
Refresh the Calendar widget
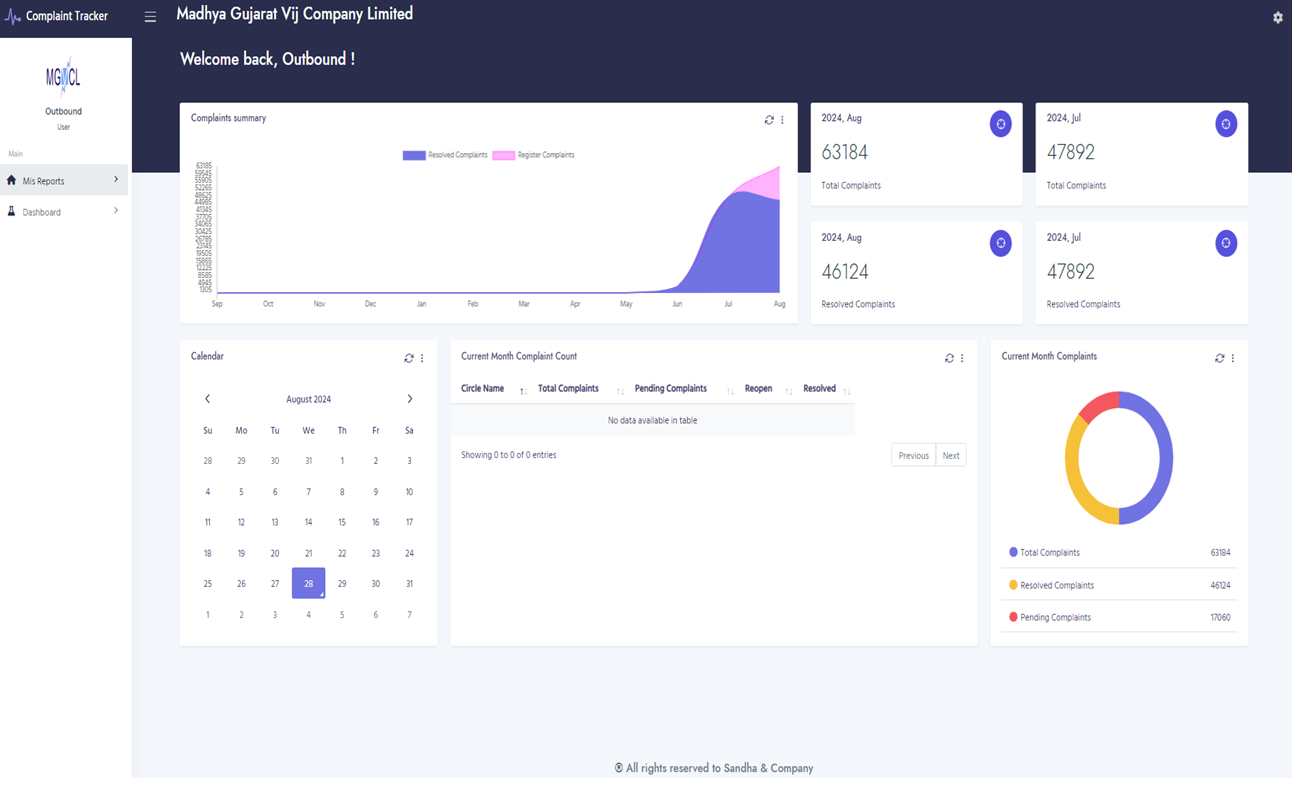click(409, 358)
